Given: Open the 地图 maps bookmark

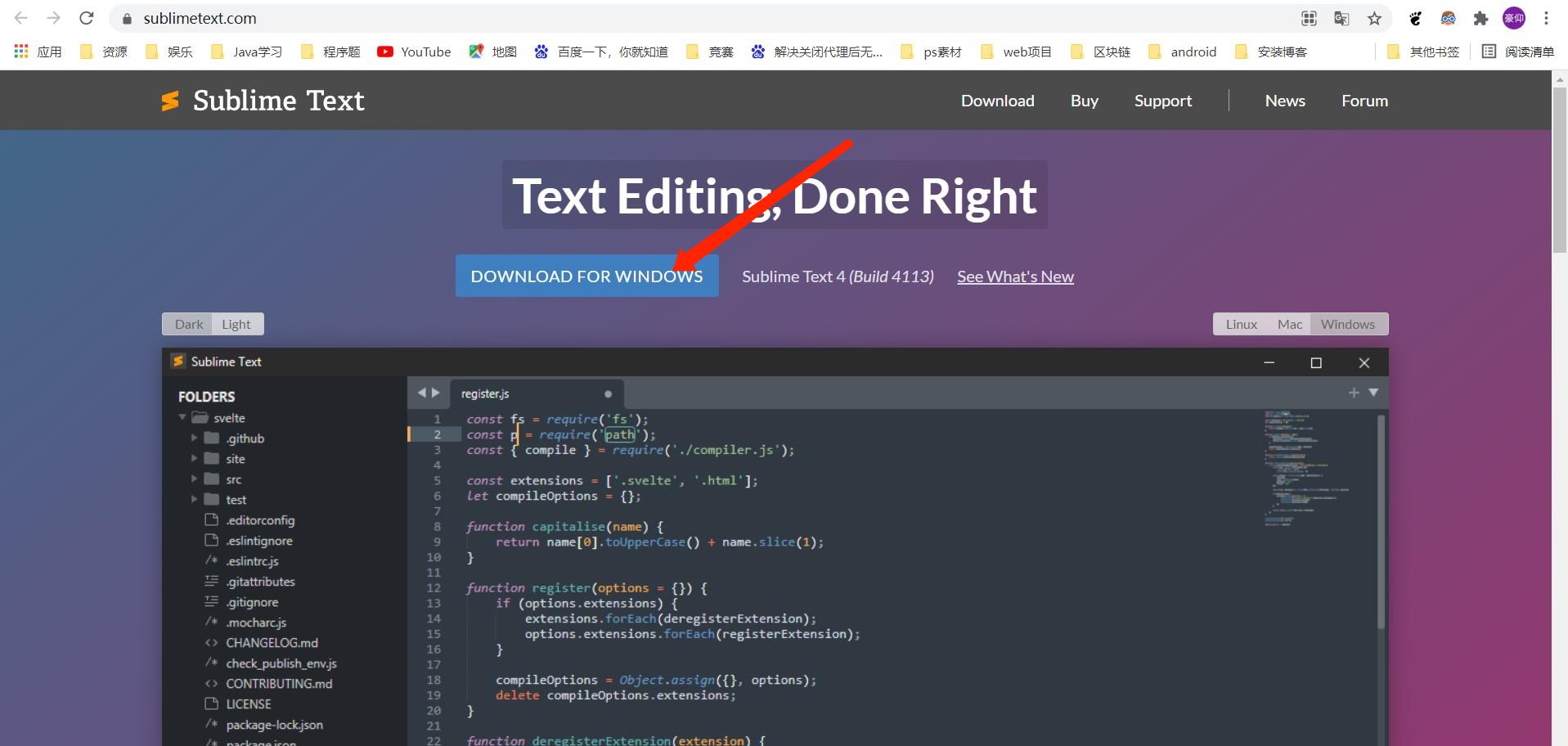Looking at the screenshot, I should [x=492, y=52].
